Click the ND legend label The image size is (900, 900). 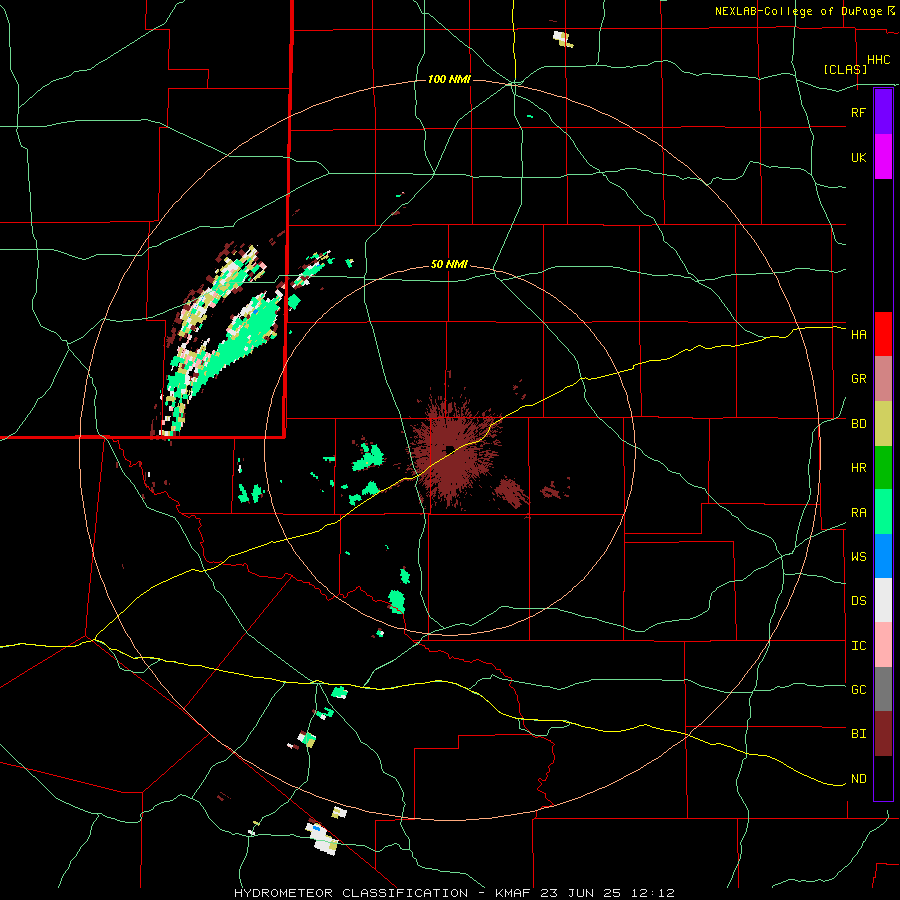click(858, 779)
